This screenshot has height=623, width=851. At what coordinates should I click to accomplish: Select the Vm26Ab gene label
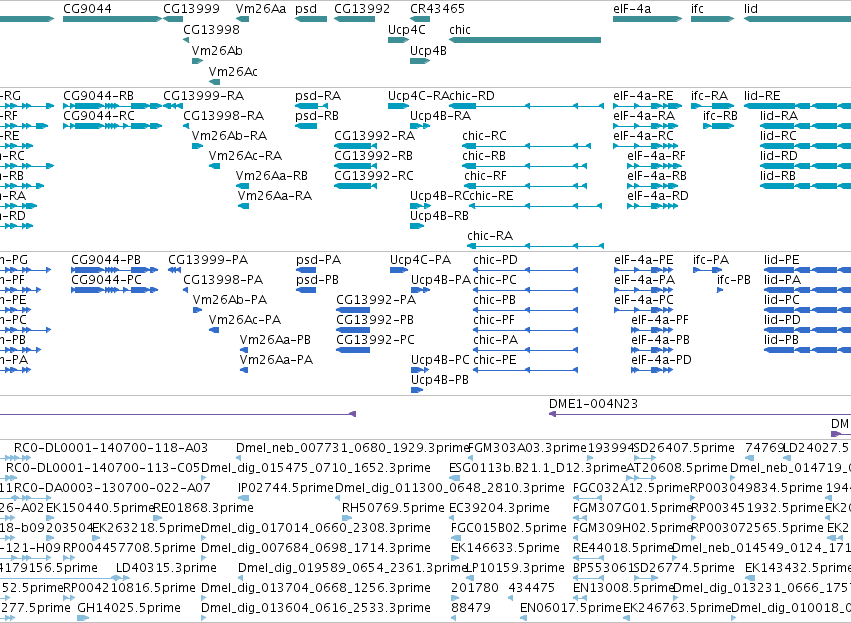click(217, 51)
